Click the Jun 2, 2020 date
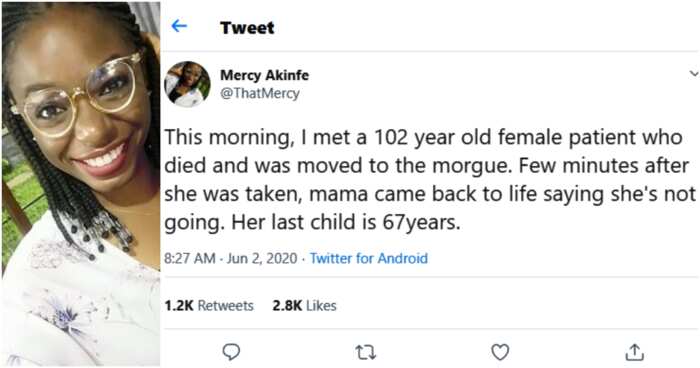 [x=262, y=258]
